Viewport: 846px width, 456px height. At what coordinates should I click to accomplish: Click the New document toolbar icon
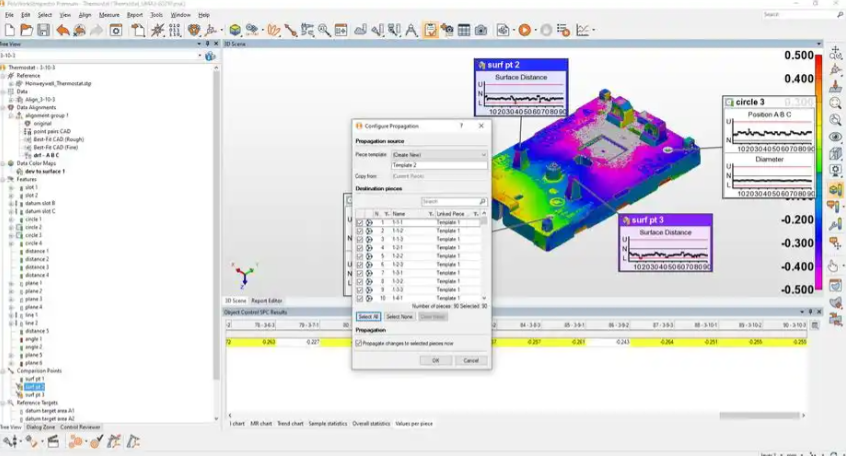(x=9, y=30)
